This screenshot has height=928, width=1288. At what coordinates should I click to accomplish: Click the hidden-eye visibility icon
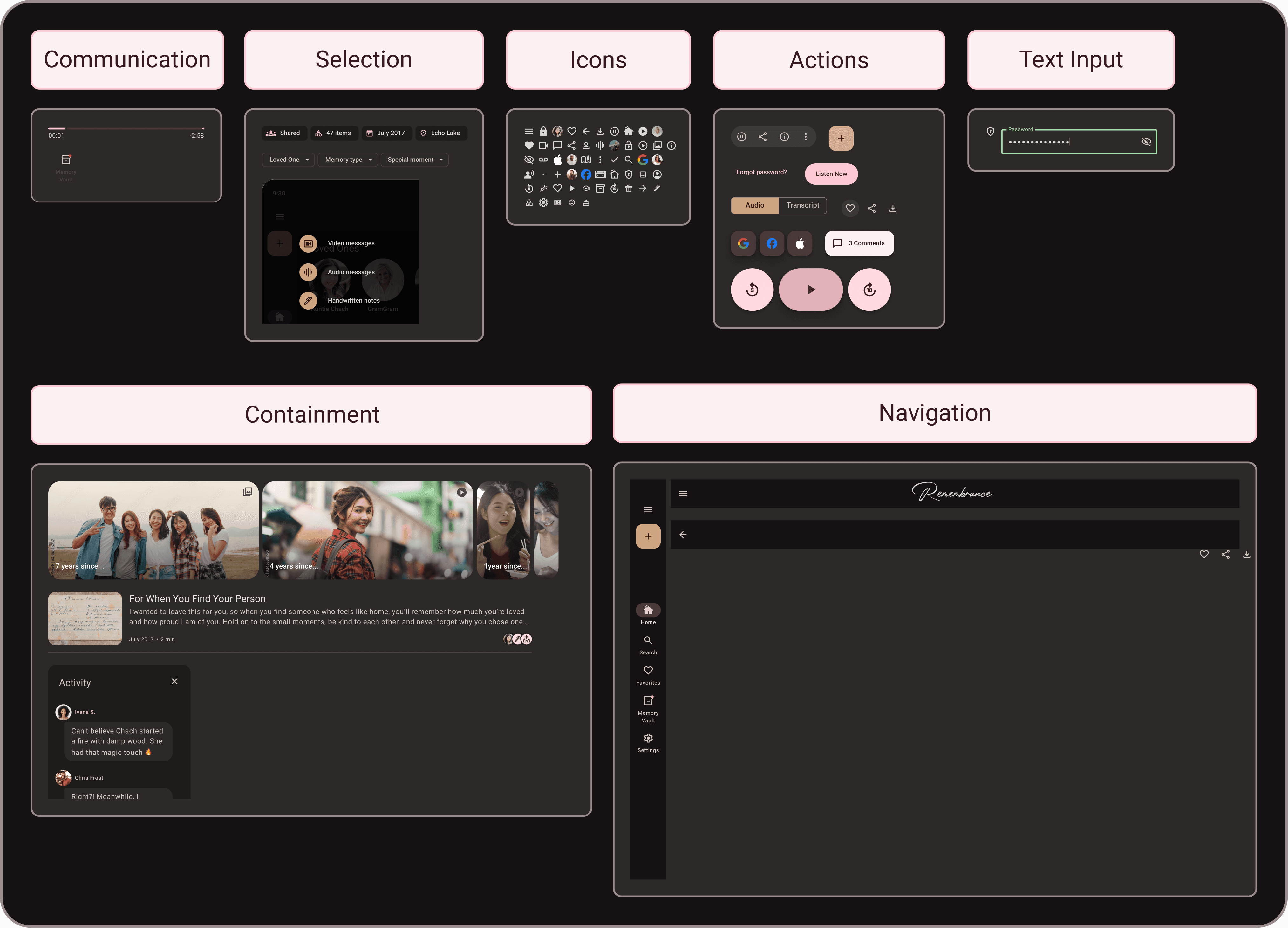point(529,160)
